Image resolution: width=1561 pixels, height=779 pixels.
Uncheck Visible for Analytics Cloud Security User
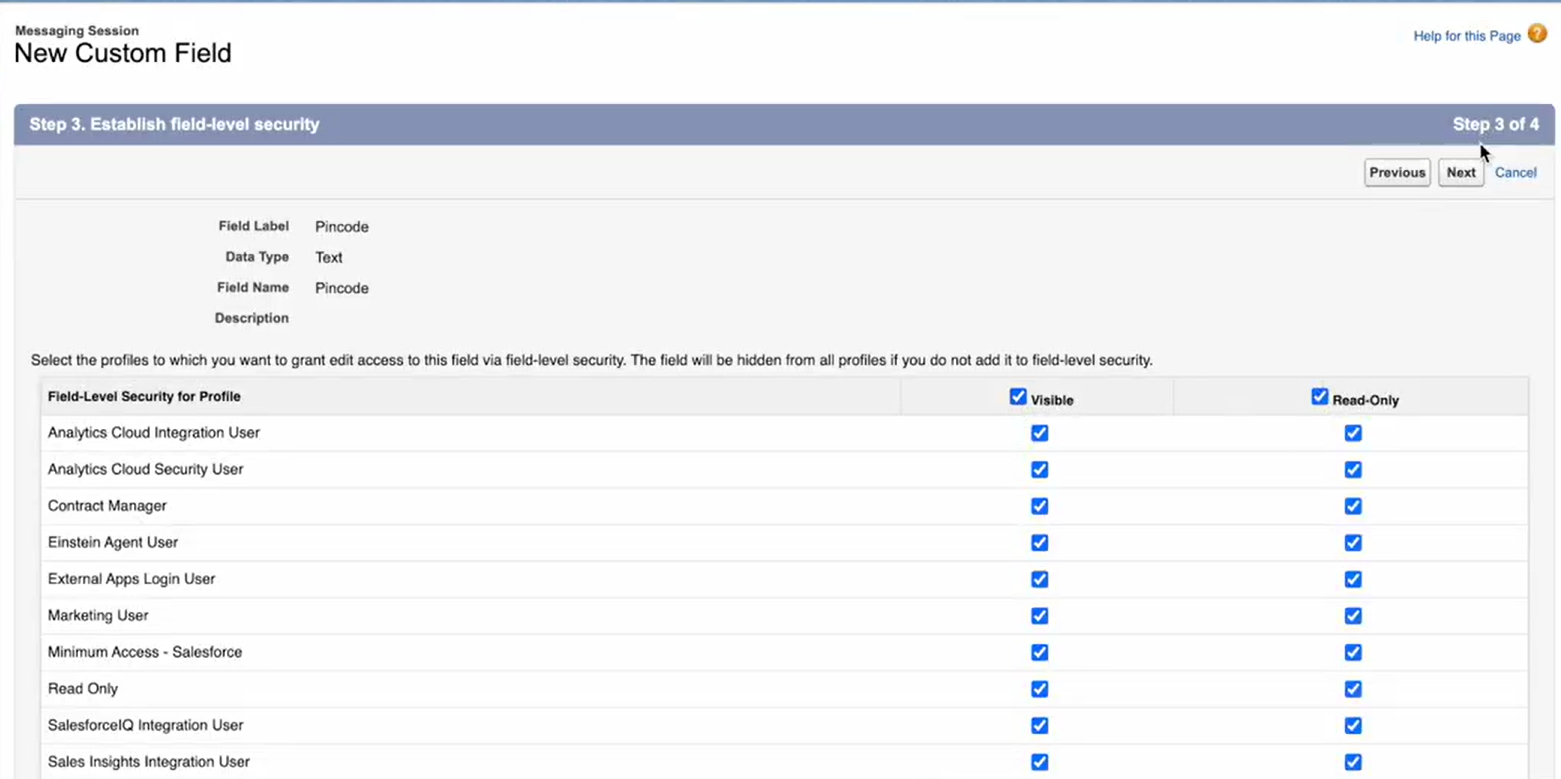coord(1039,470)
